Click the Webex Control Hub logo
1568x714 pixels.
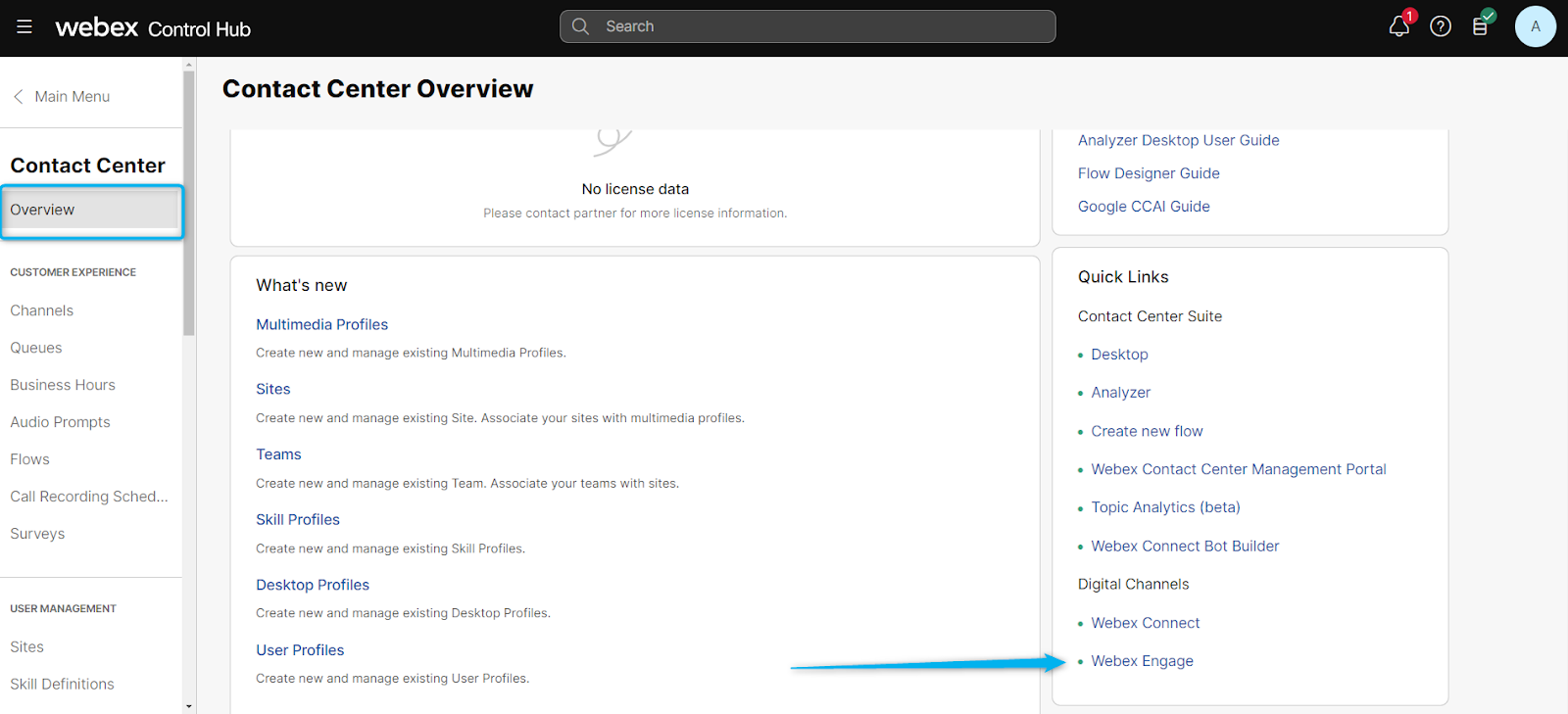click(x=153, y=28)
